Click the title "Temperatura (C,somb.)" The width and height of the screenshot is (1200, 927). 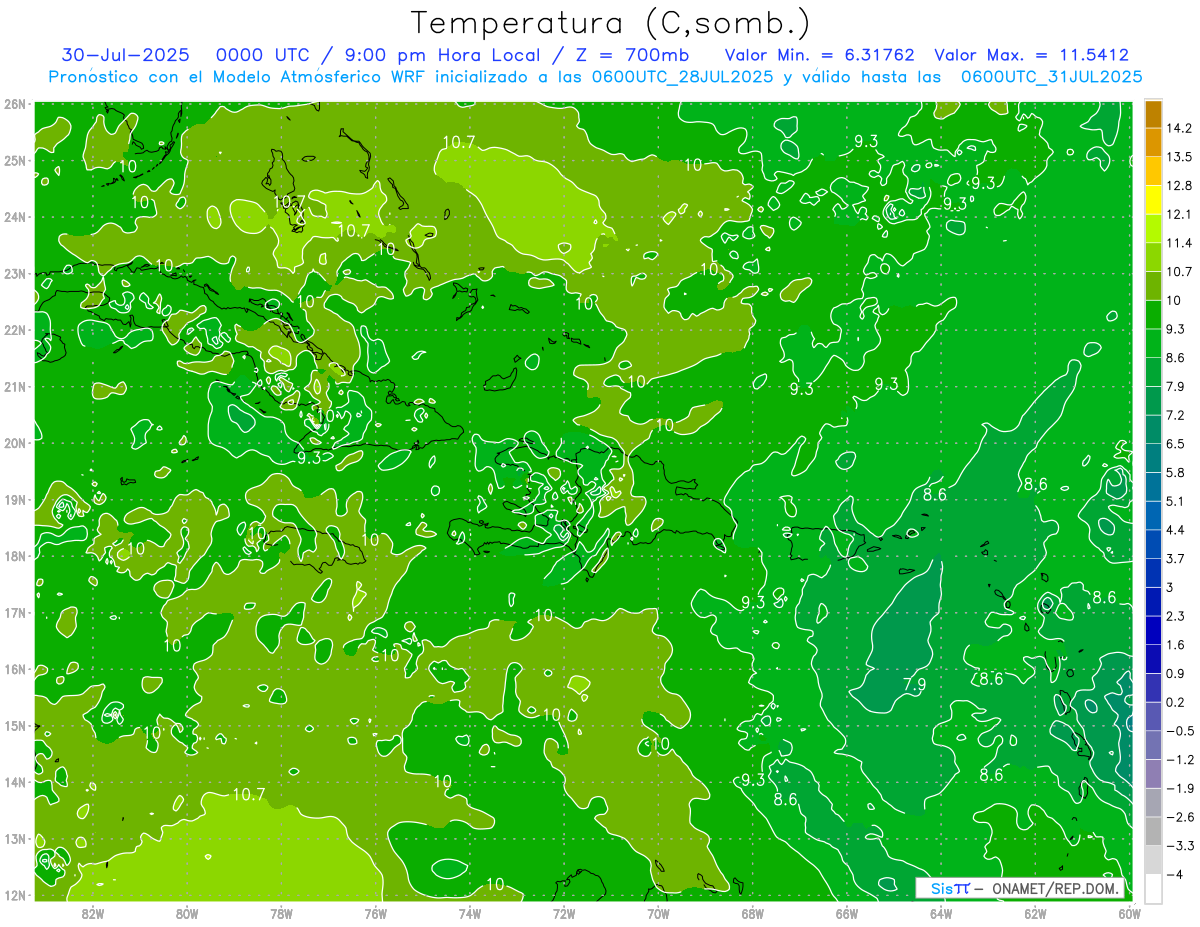pos(610,23)
